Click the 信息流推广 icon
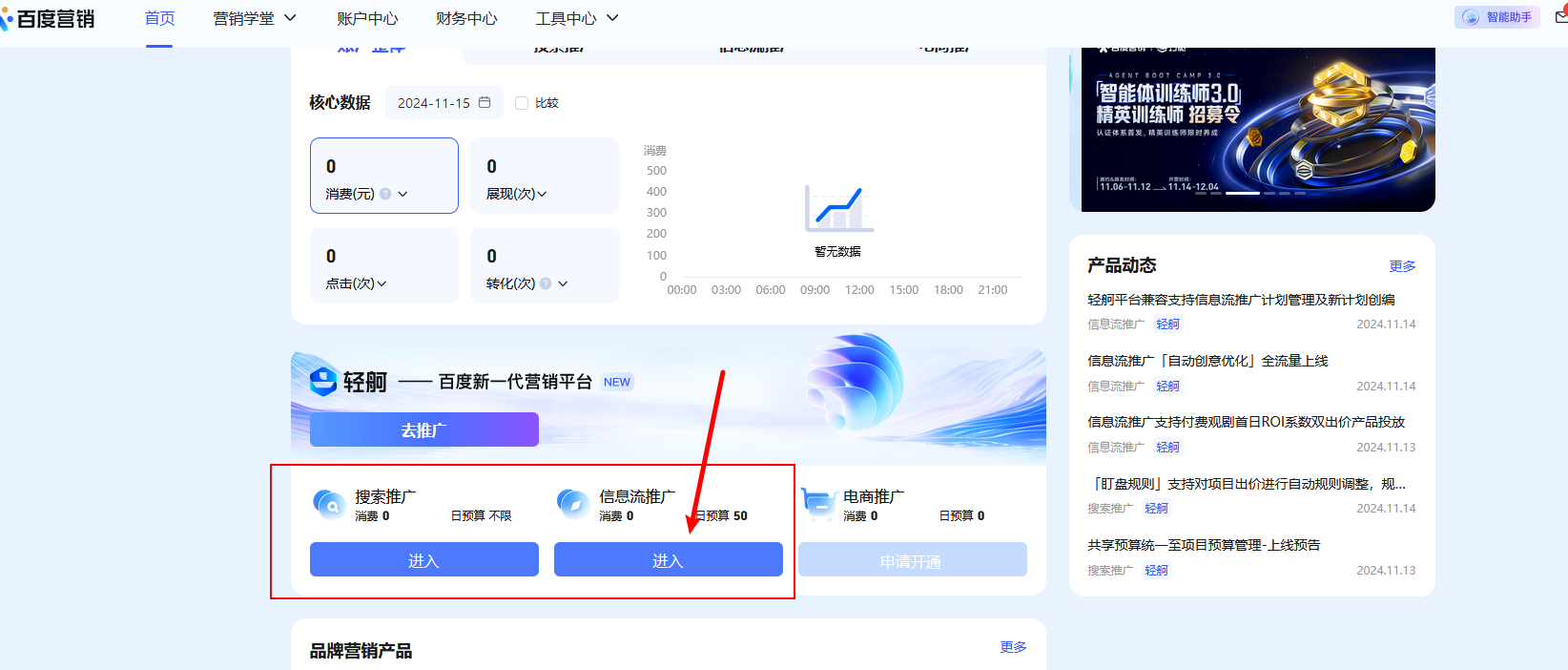The width and height of the screenshot is (1568, 670). click(573, 503)
